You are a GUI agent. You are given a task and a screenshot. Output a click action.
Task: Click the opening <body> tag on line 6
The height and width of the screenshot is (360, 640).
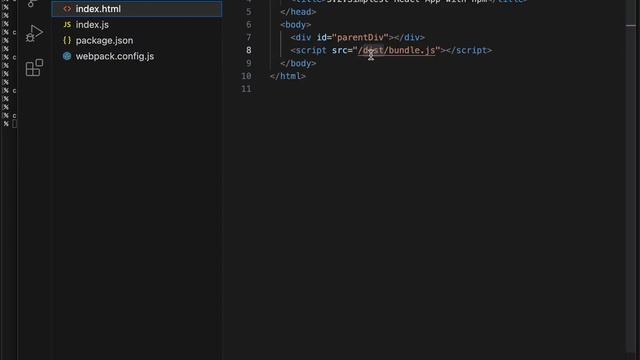pyautogui.click(x=296, y=25)
